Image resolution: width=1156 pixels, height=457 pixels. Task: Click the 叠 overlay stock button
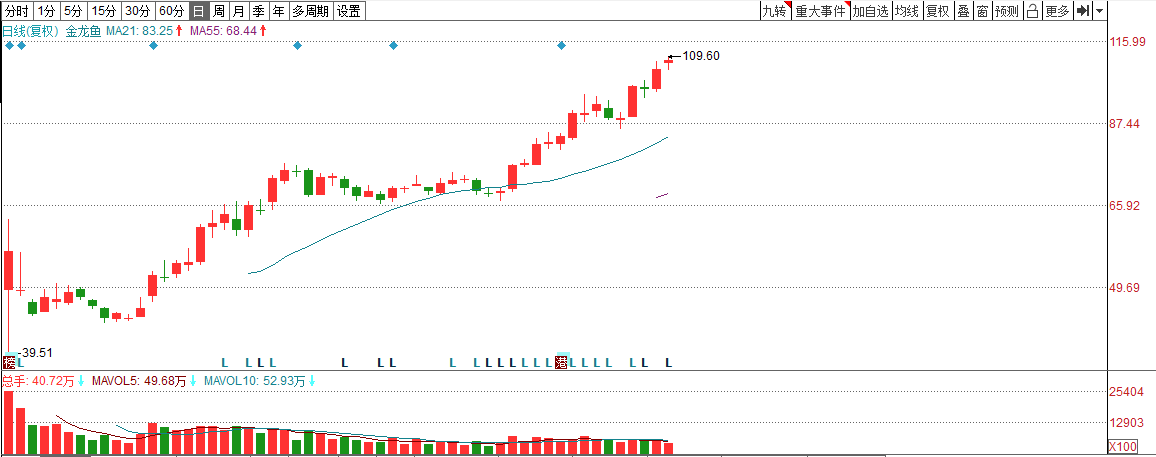[963, 11]
